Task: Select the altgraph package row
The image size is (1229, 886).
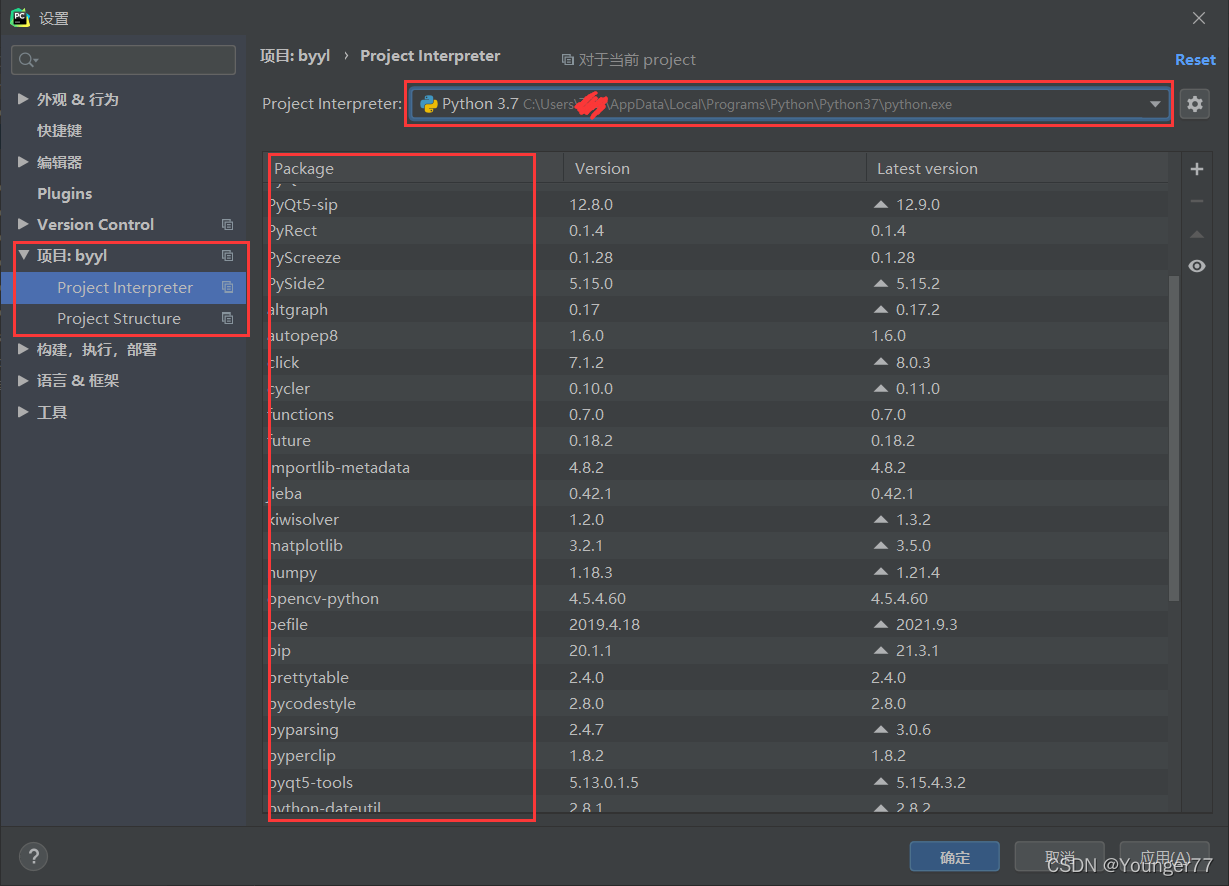Action: tap(716, 310)
